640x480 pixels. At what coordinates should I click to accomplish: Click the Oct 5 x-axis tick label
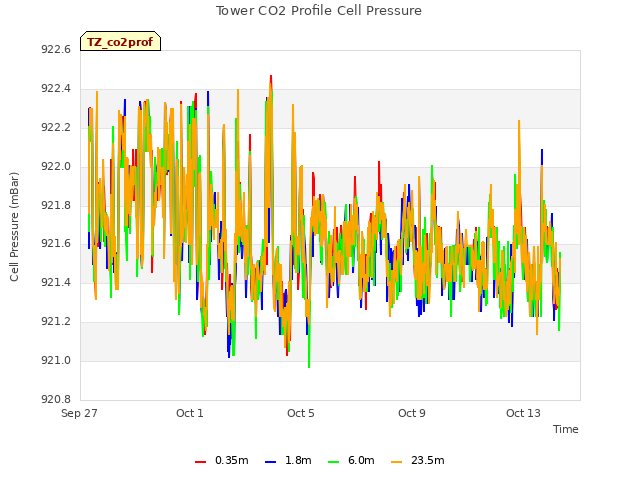301,413
